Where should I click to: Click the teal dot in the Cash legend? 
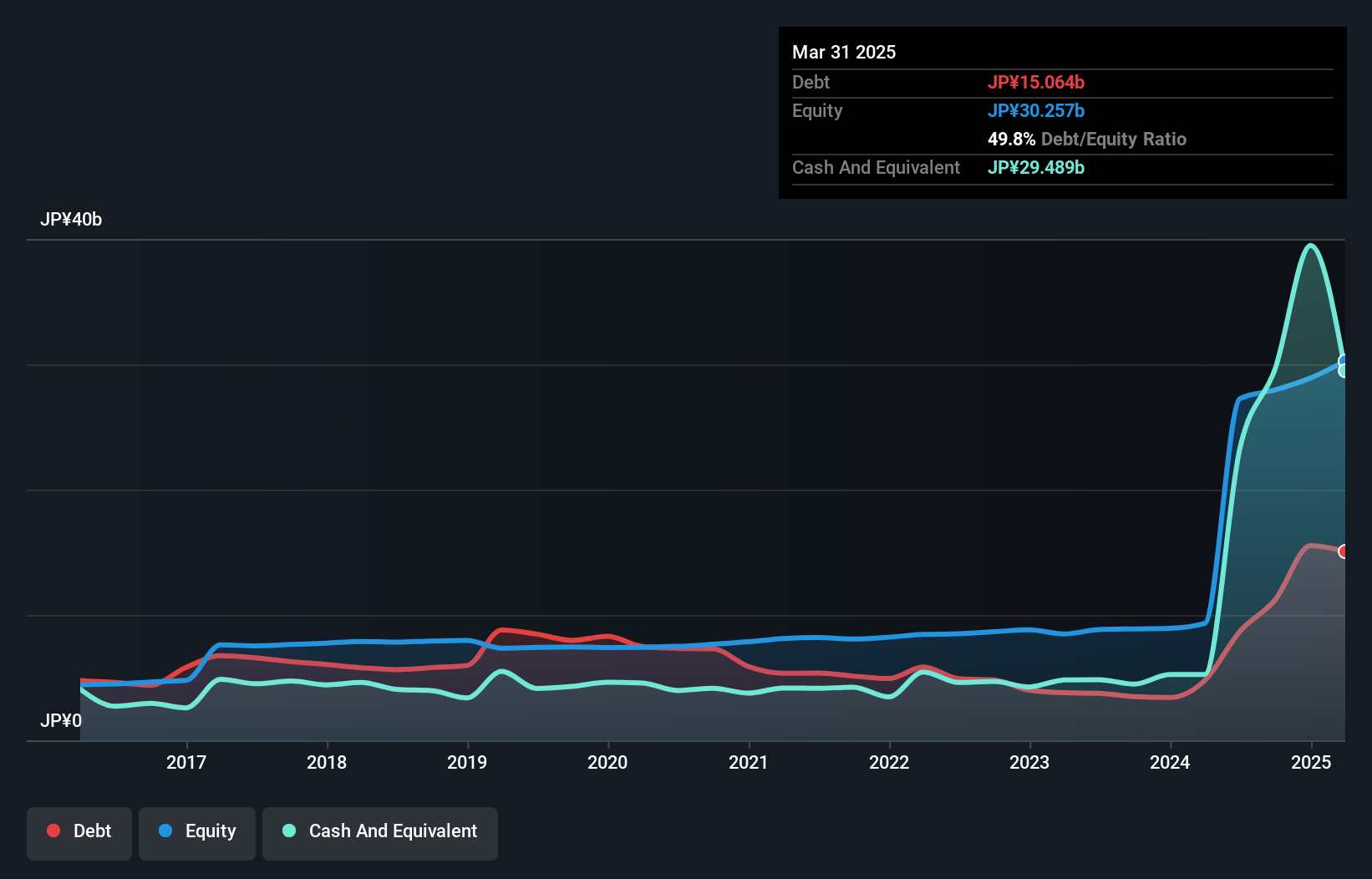pyautogui.click(x=289, y=831)
